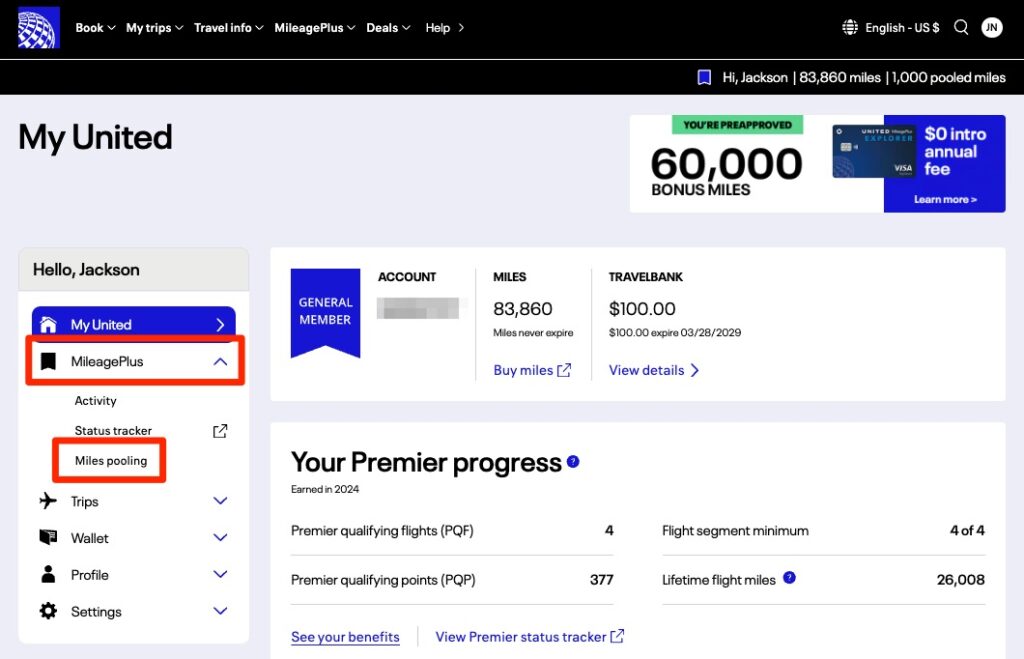This screenshot has width=1024, height=659.
Task: Open the Settings gear icon
Action: (x=48, y=611)
